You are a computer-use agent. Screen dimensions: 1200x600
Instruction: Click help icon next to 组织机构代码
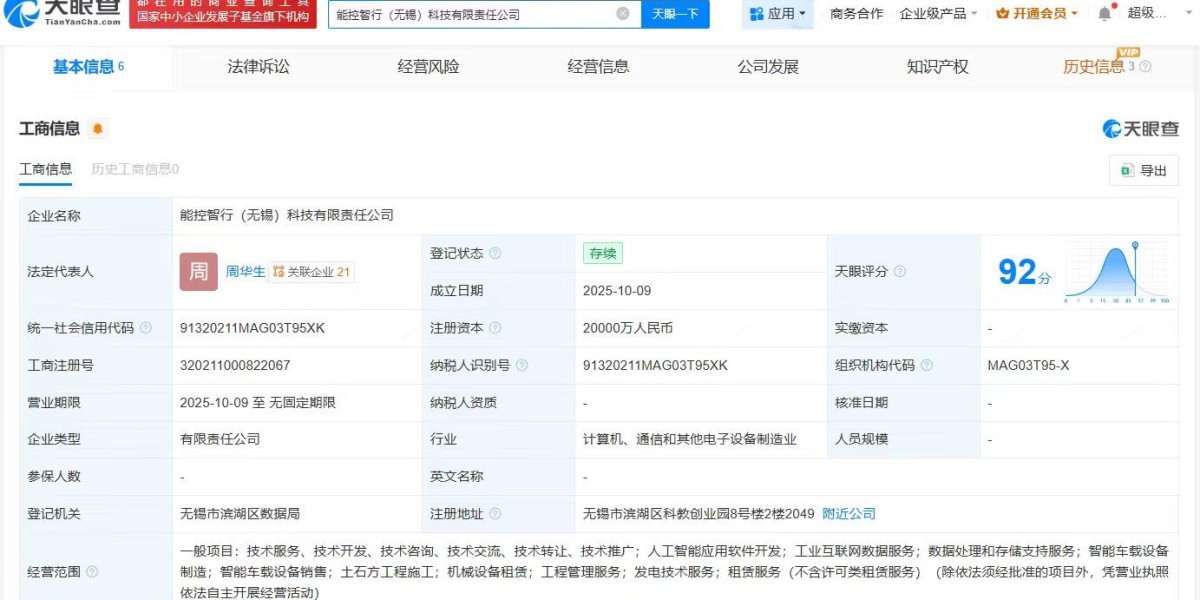coord(926,366)
